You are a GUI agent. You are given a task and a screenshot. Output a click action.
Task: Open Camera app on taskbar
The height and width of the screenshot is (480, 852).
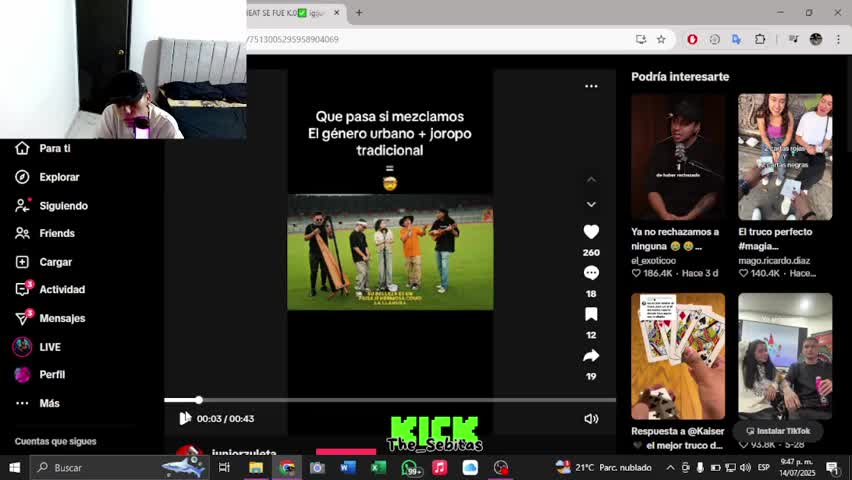pos(317,467)
